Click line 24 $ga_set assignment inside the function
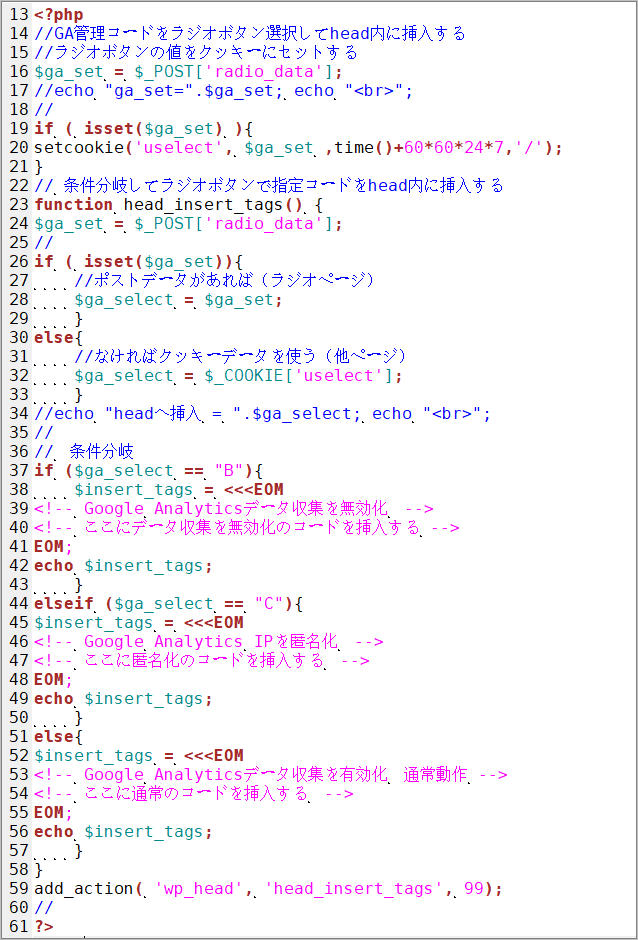This screenshot has height=940, width=638. pyautogui.click(x=188, y=224)
